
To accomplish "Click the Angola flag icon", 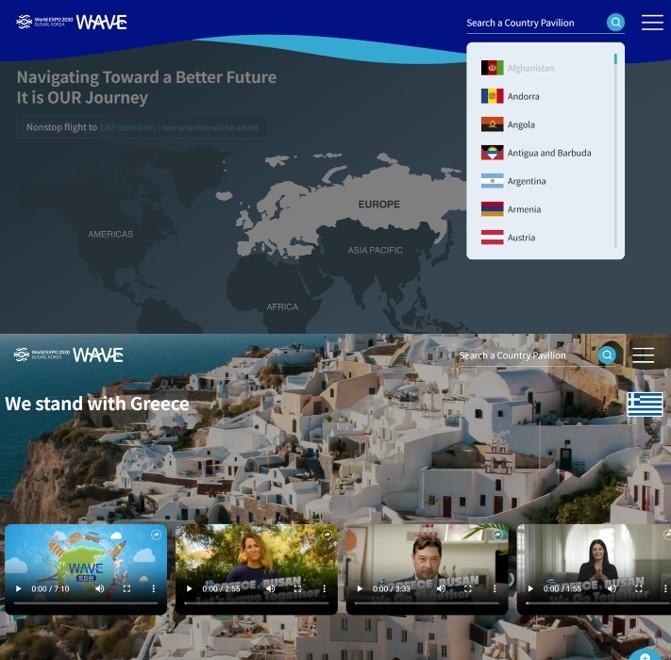I will 492,124.
